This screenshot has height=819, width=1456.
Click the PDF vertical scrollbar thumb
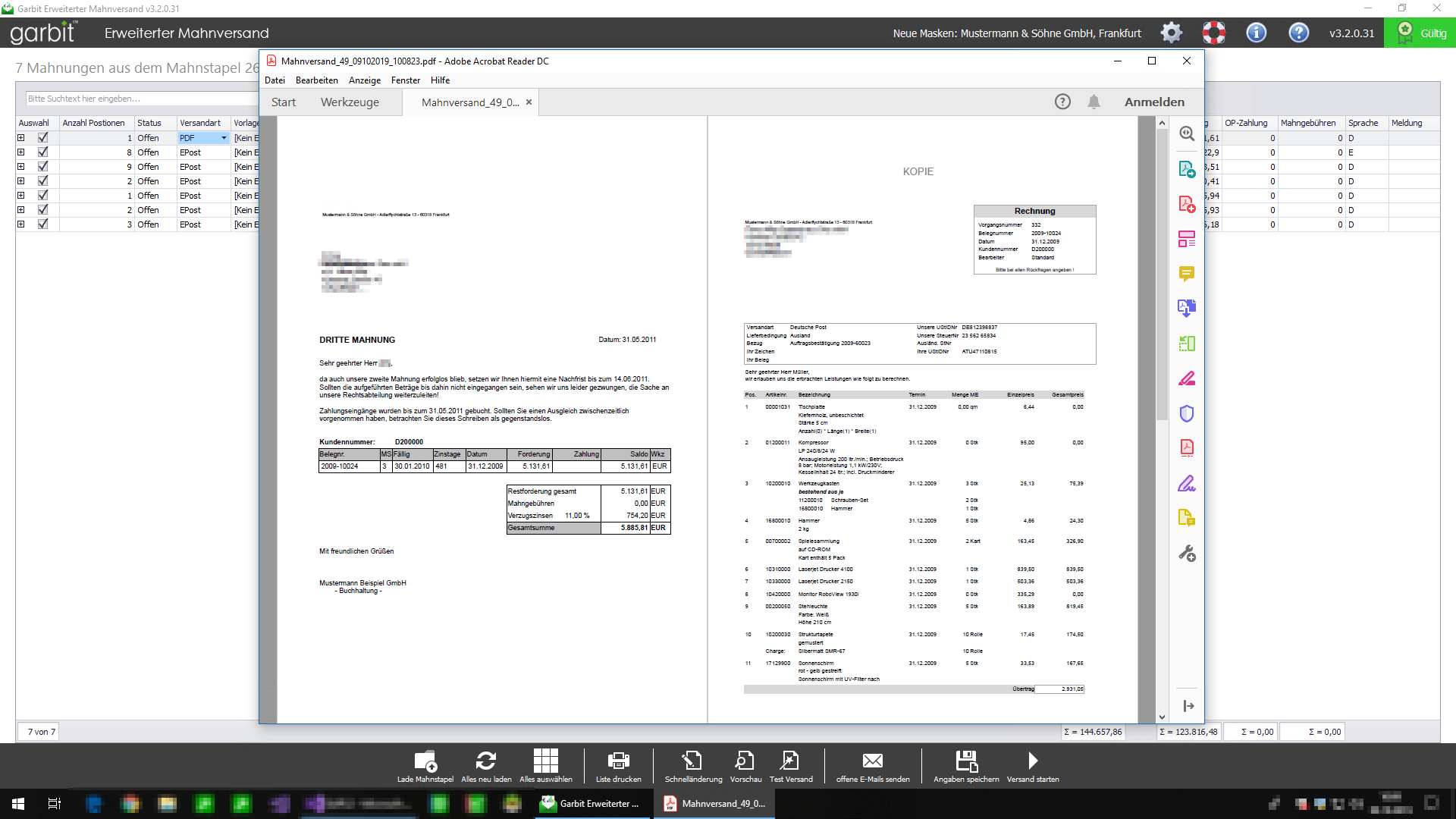[1162, 273]
